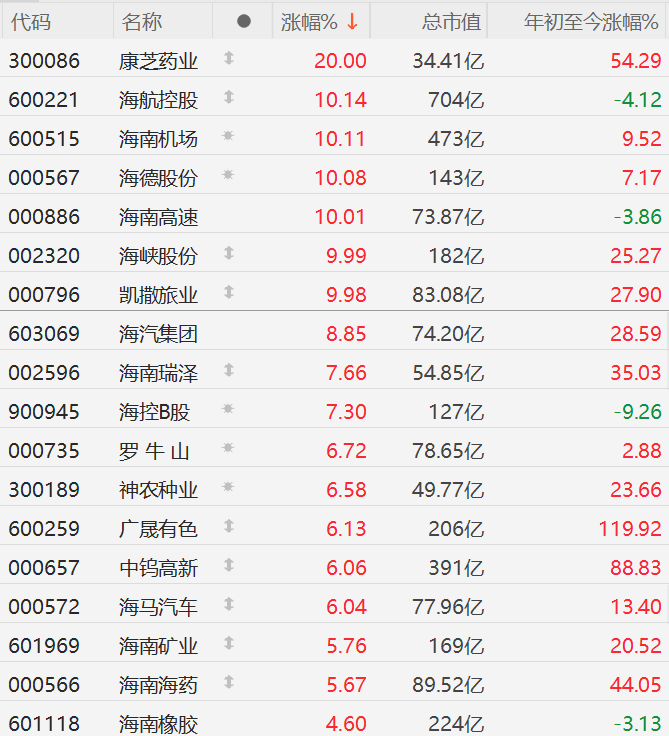Select stock name 康芝药业

[159, 61]
